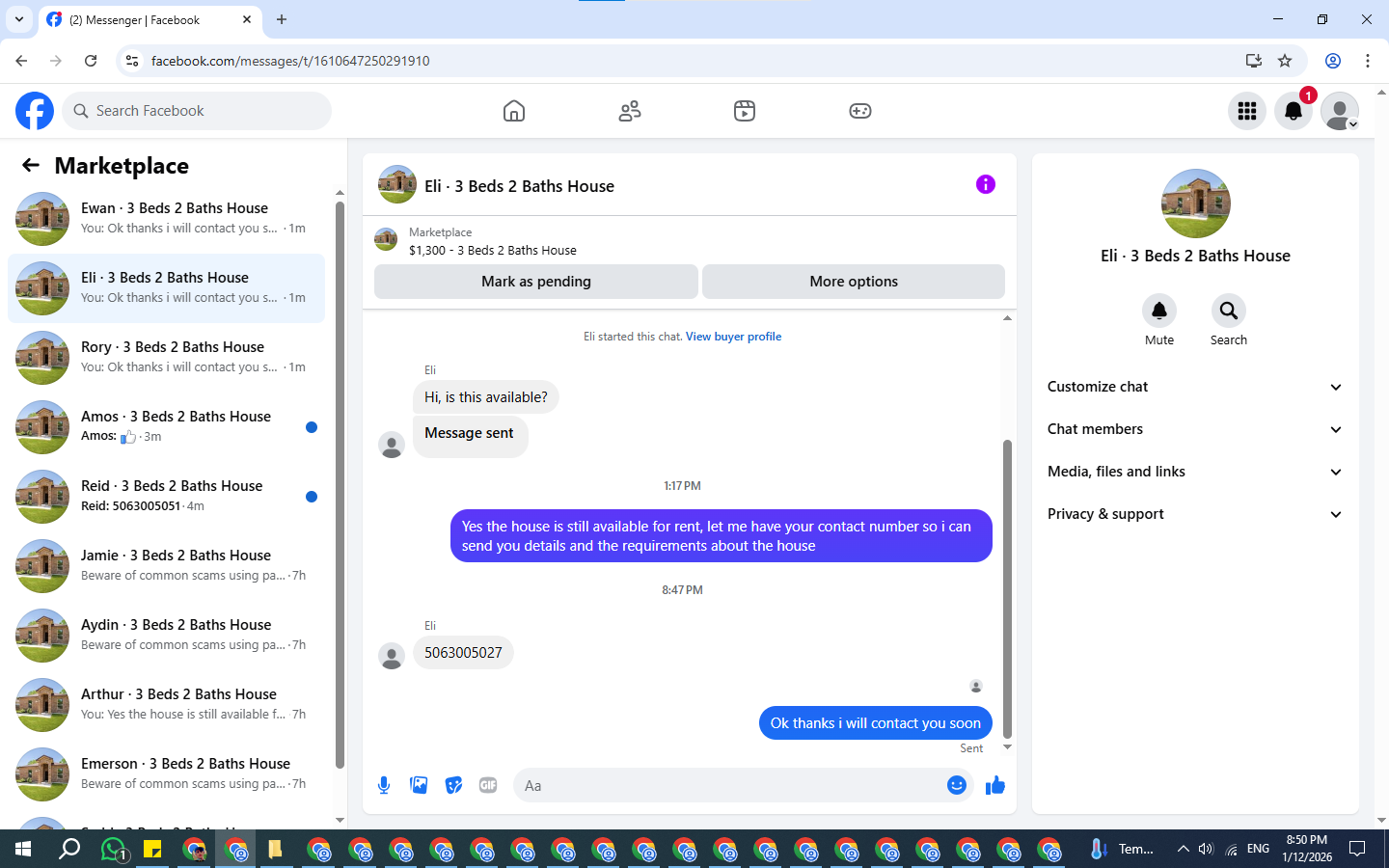Screen dimensions: 1389x868
Task: Open Arthur's 3 Beds 2 Baths chat
Action: [166, 705]
